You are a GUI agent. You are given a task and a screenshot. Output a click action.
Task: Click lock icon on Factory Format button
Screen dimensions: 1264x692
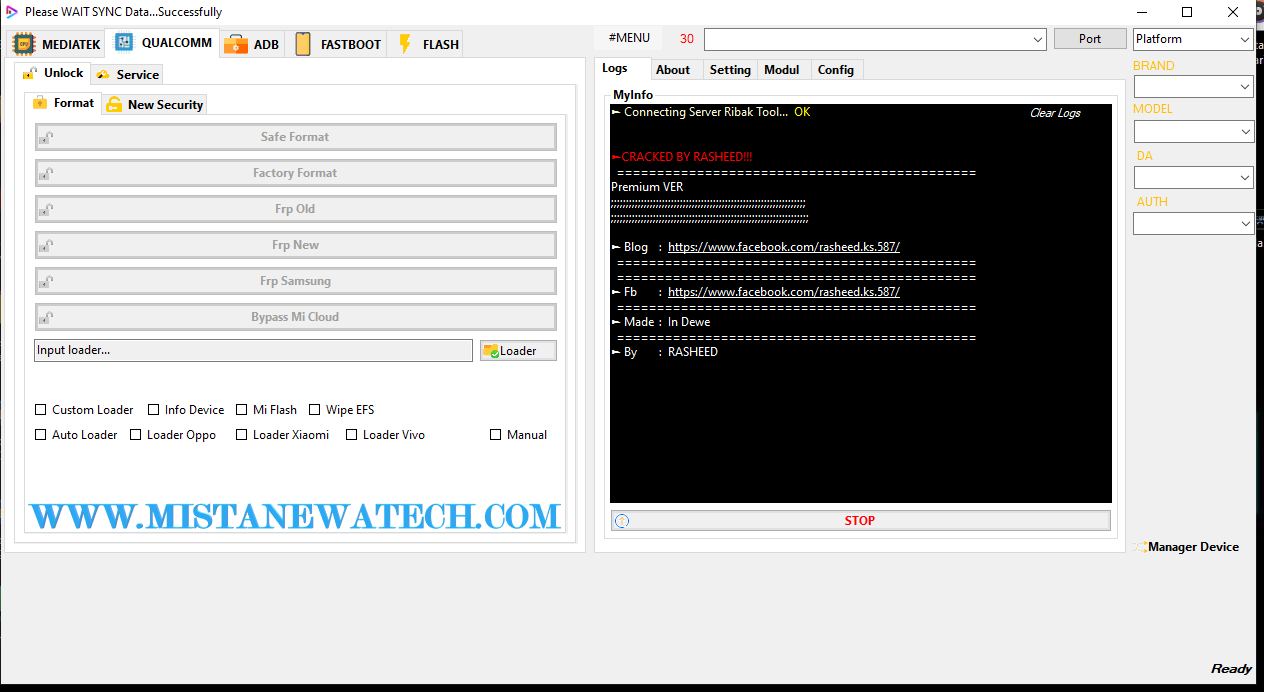click(46, 173)
